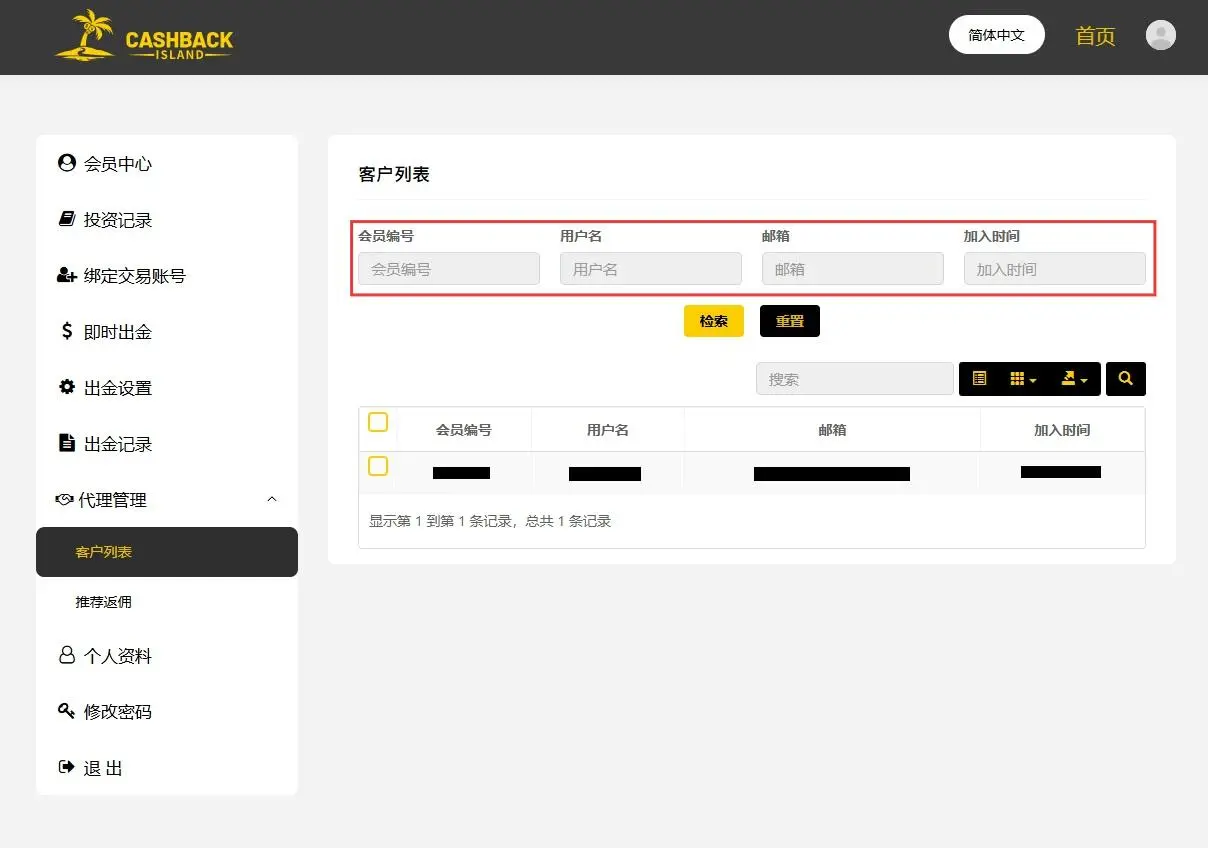Focus the 加入时间 input field
This screenshot has width=1208, height=848.
[1055, 269]
